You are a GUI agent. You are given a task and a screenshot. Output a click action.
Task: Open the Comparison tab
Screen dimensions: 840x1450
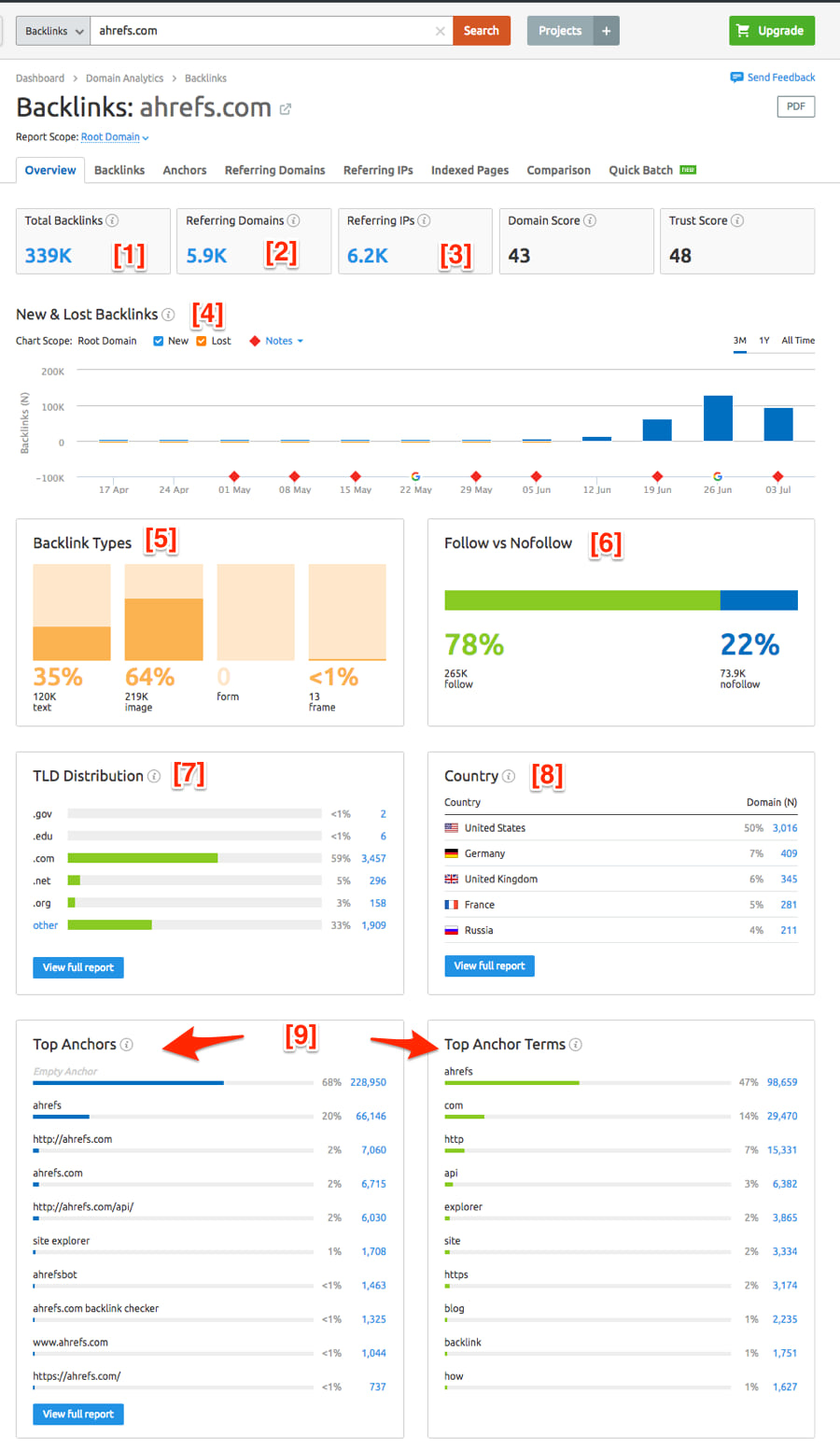(558, 170)
